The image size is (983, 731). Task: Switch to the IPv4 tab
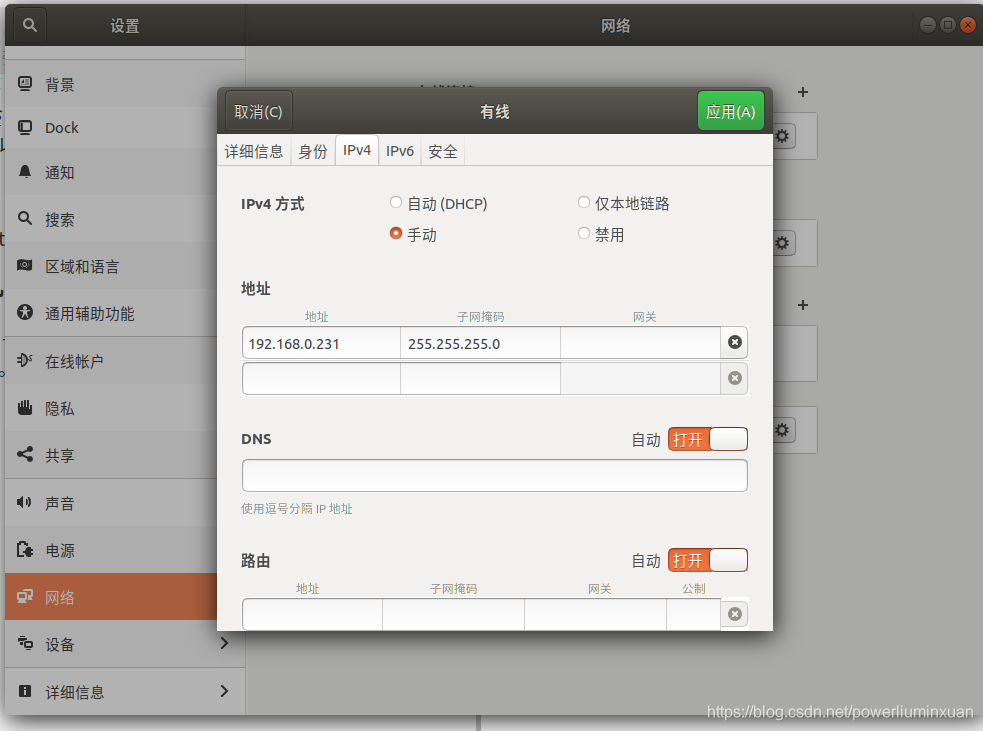357,150
